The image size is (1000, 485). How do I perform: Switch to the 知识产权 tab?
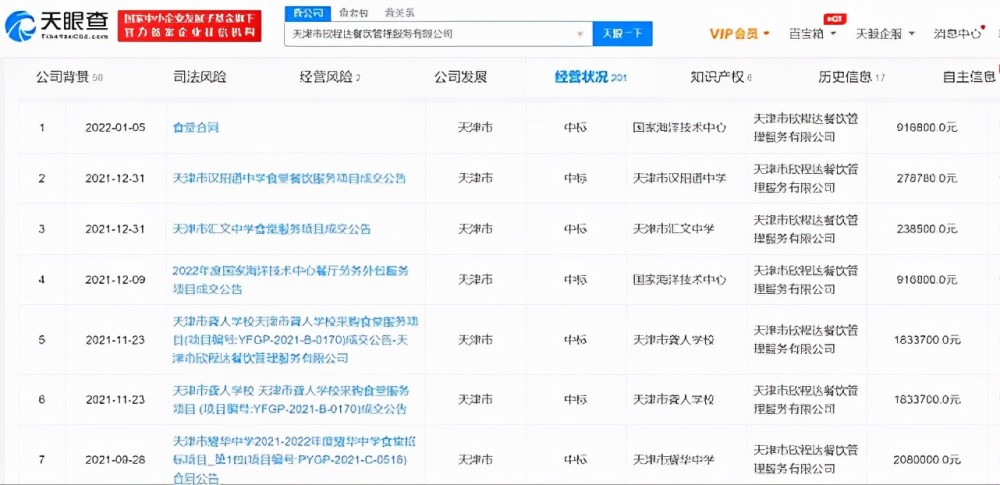(x=721, y=78)
